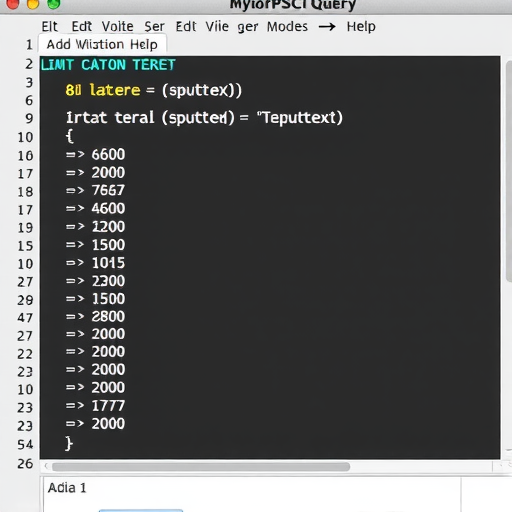
Task: Click the yellow latere variable text
Action: click(115, 90)
